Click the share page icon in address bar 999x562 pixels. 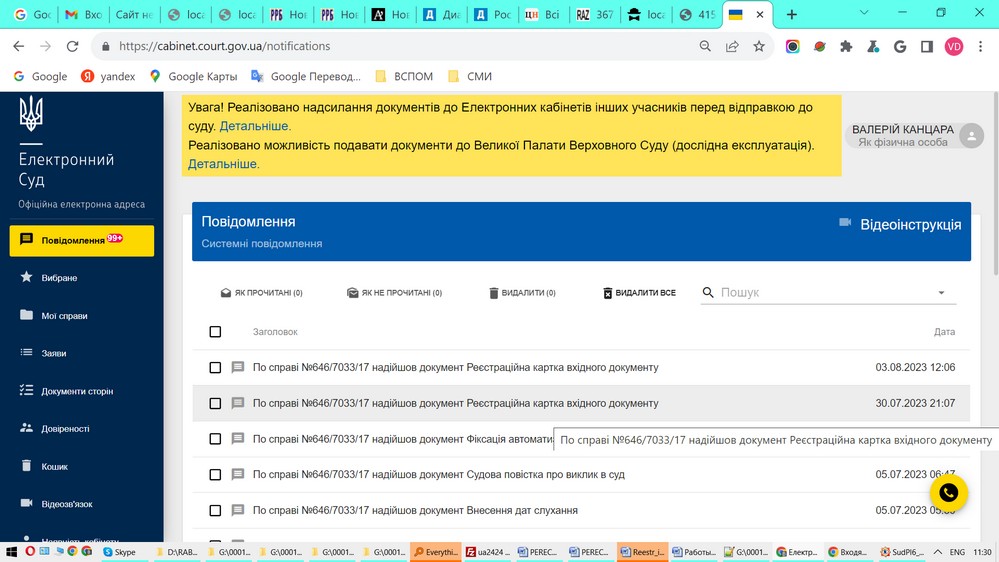732,46
